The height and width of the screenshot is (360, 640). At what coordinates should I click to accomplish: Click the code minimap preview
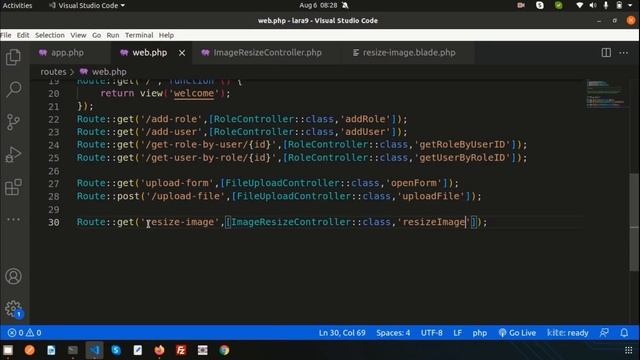pyautogui.click(x=605, y=94)
